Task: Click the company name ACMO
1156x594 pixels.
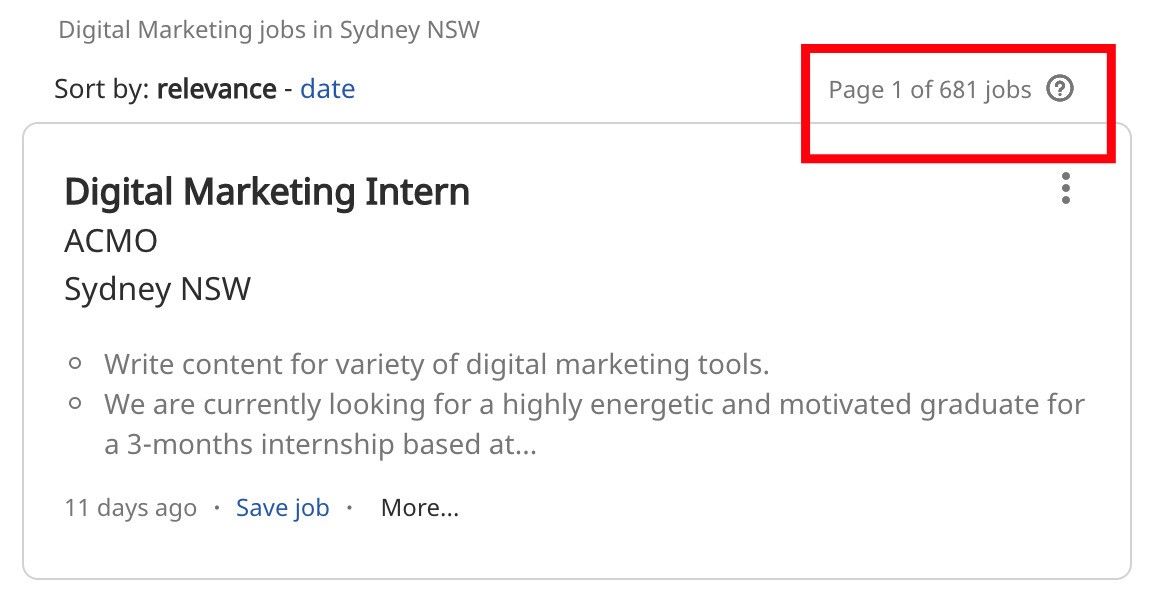Action: pyautogui.click(x=110, y=241)
